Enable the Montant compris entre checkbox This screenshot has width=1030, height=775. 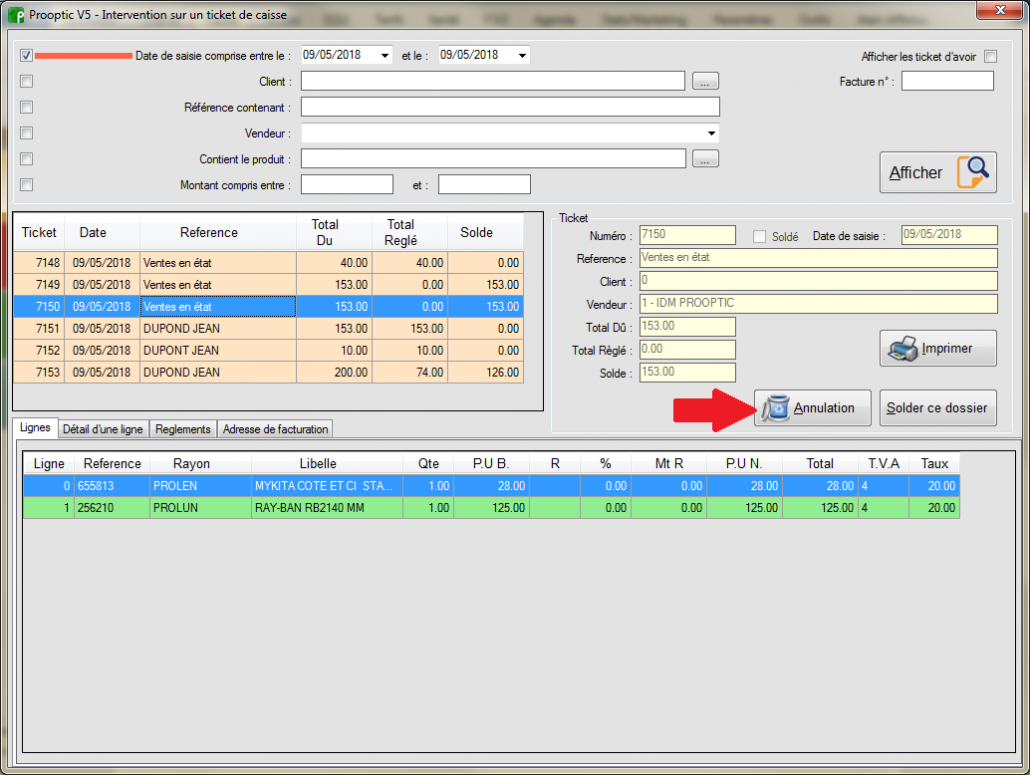26,185
